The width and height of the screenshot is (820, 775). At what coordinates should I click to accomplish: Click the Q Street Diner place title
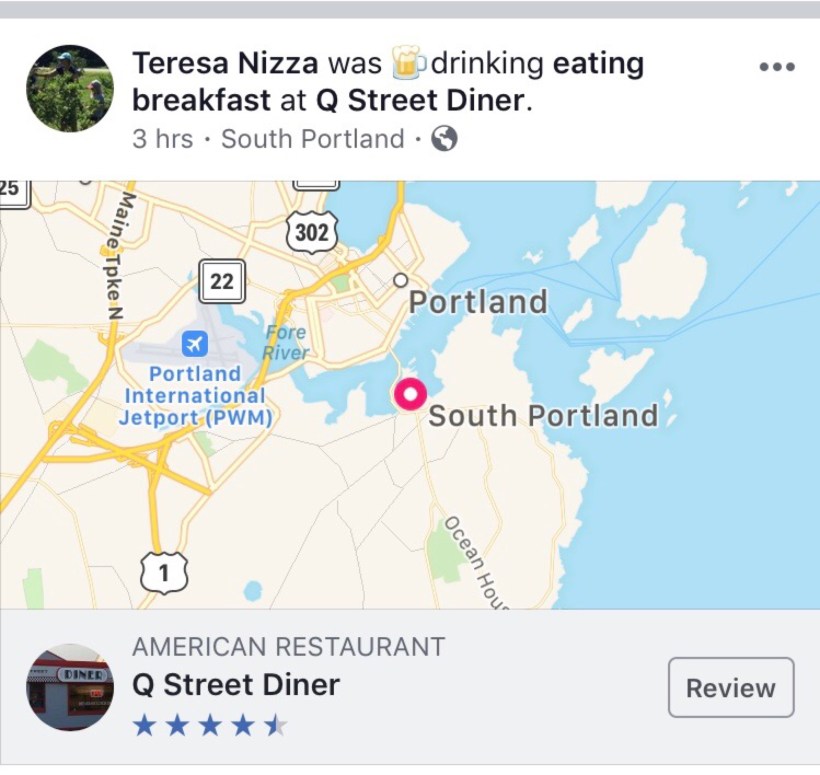[x=236, y=685]
